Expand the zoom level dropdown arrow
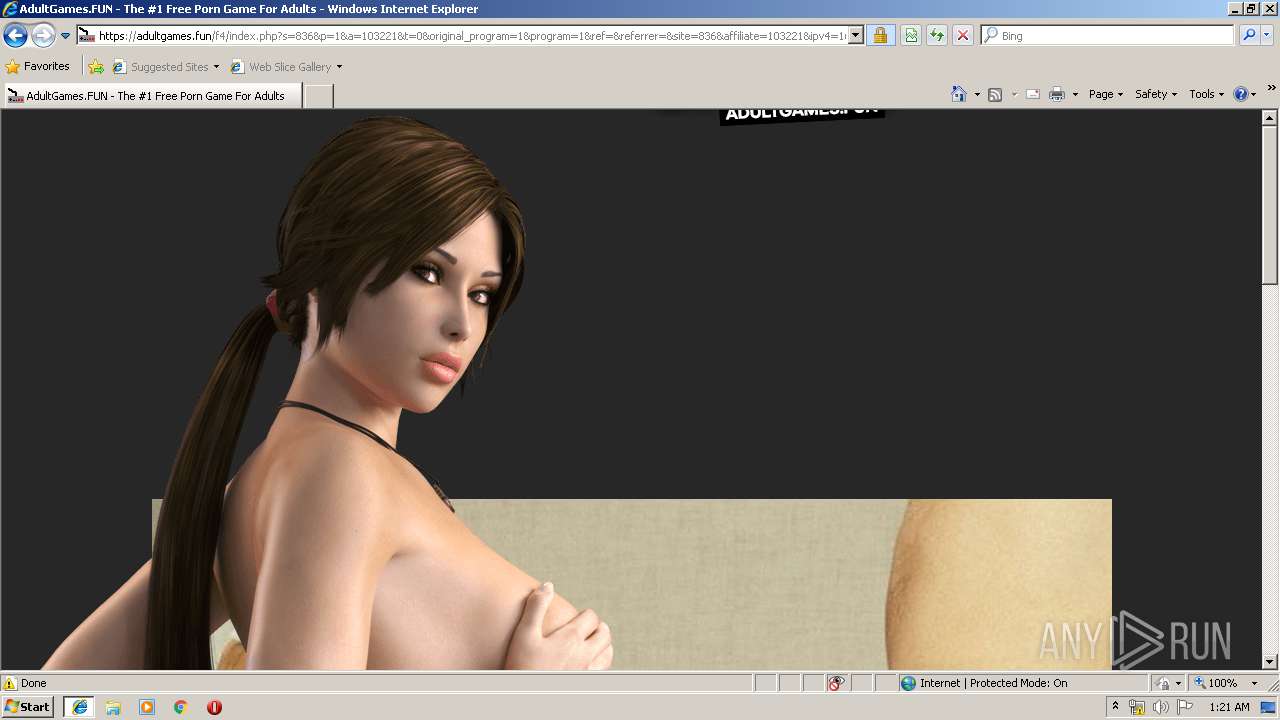 click(x=1254, y=683)
